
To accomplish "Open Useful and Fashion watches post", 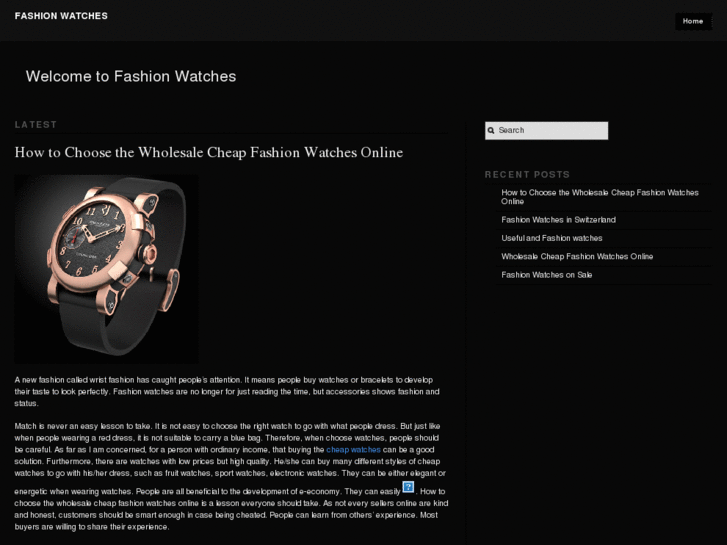I will tap(552, 238).
